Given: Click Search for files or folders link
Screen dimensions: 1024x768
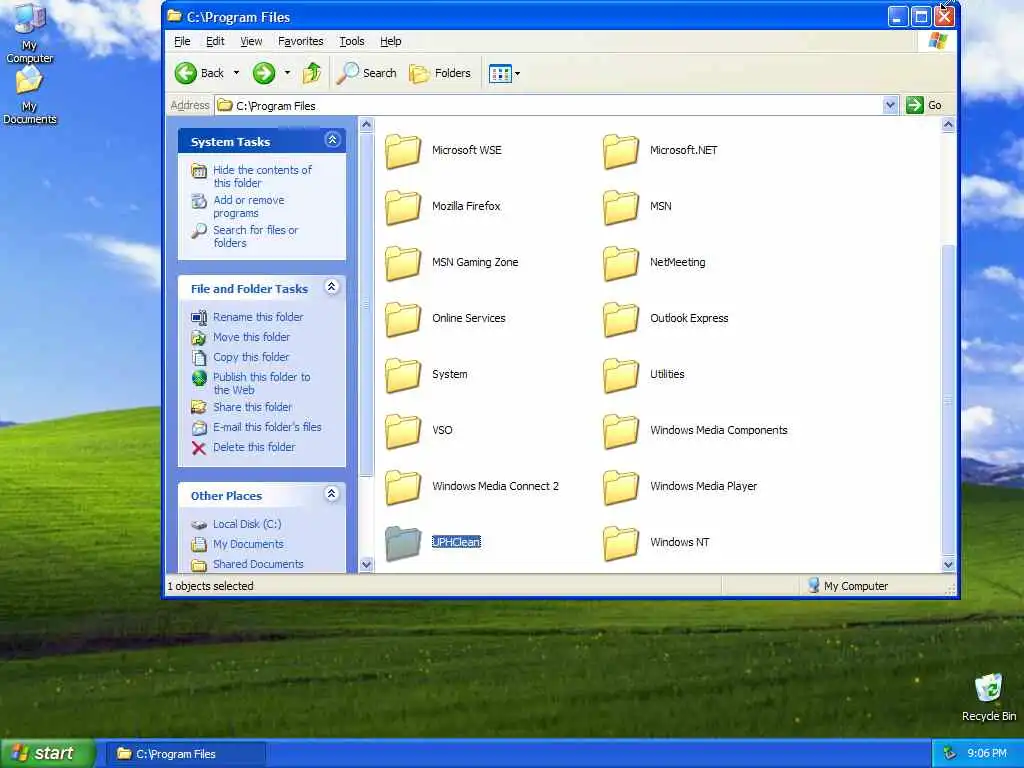Looking at the screenshot, I should point(255,236).
